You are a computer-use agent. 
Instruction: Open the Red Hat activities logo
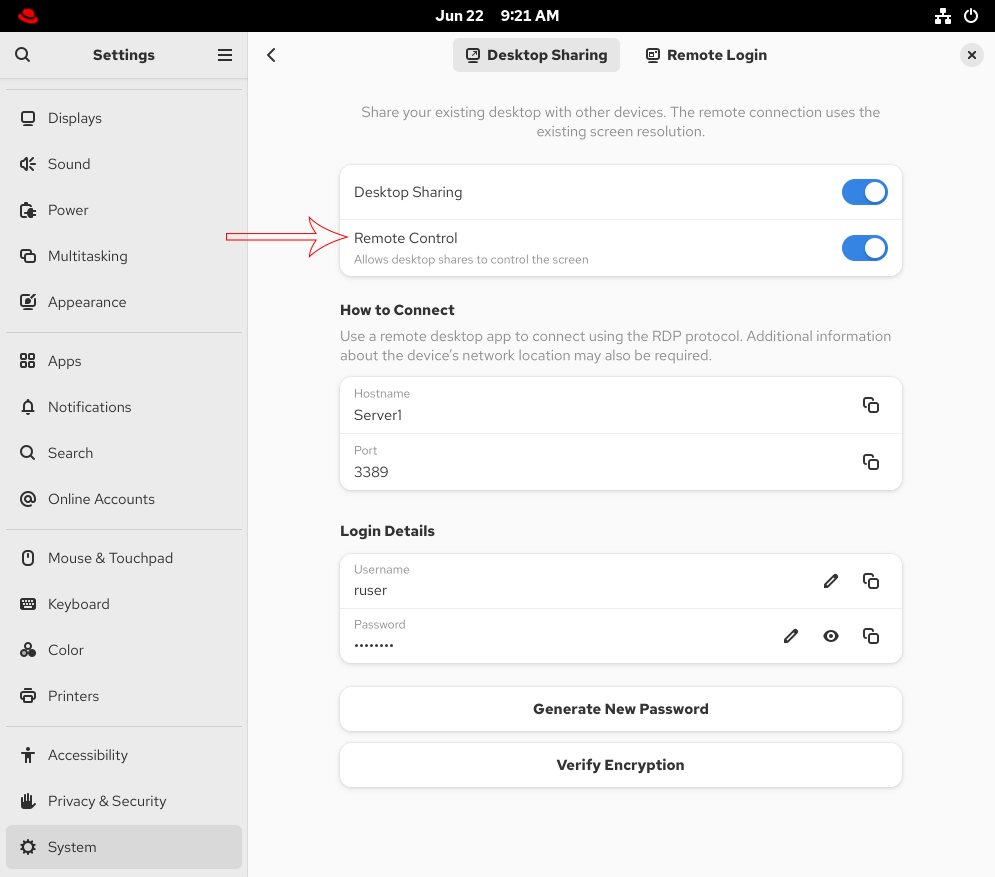pyautogui.click(x=27, y=16)
